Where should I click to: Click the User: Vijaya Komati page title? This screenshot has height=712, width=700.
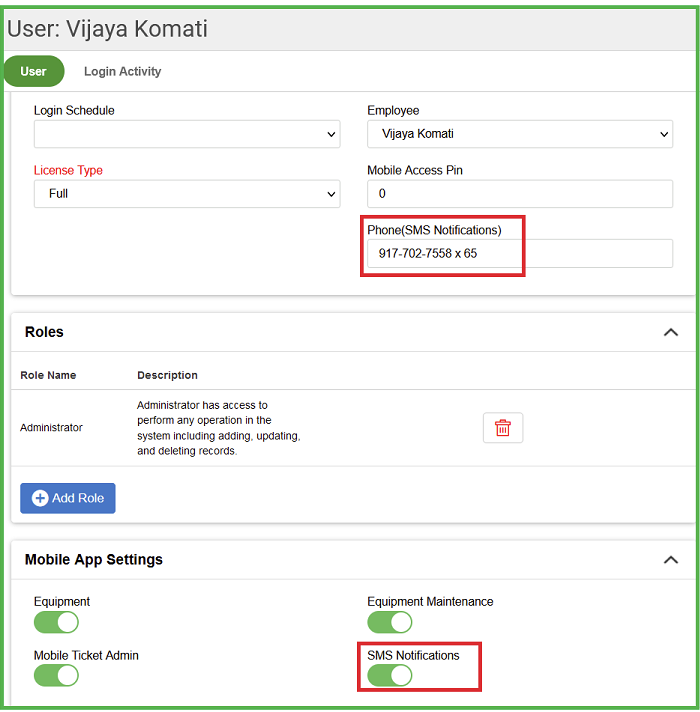click(x=108, y=29)
